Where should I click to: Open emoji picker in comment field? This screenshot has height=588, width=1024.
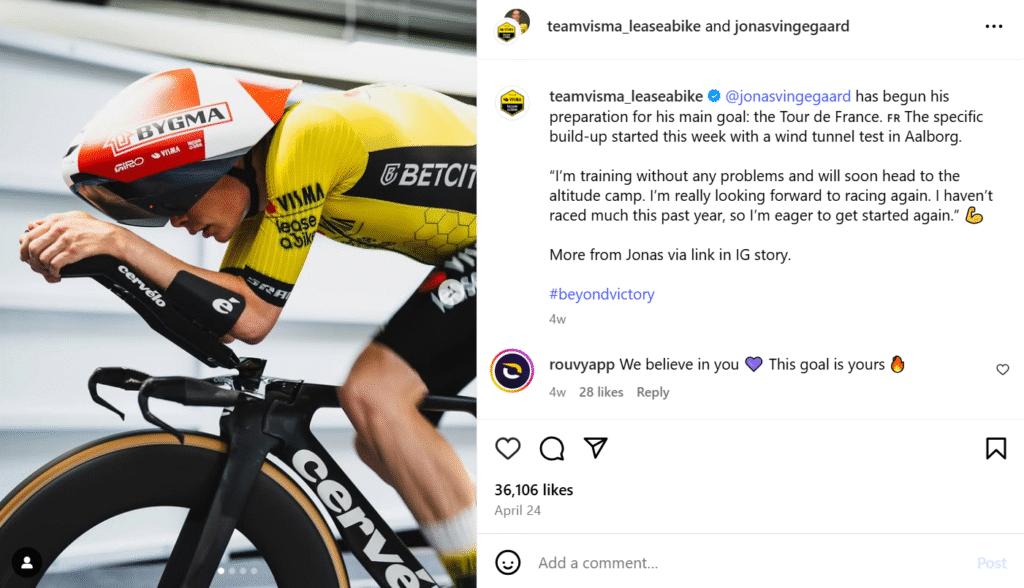(508, 562)
